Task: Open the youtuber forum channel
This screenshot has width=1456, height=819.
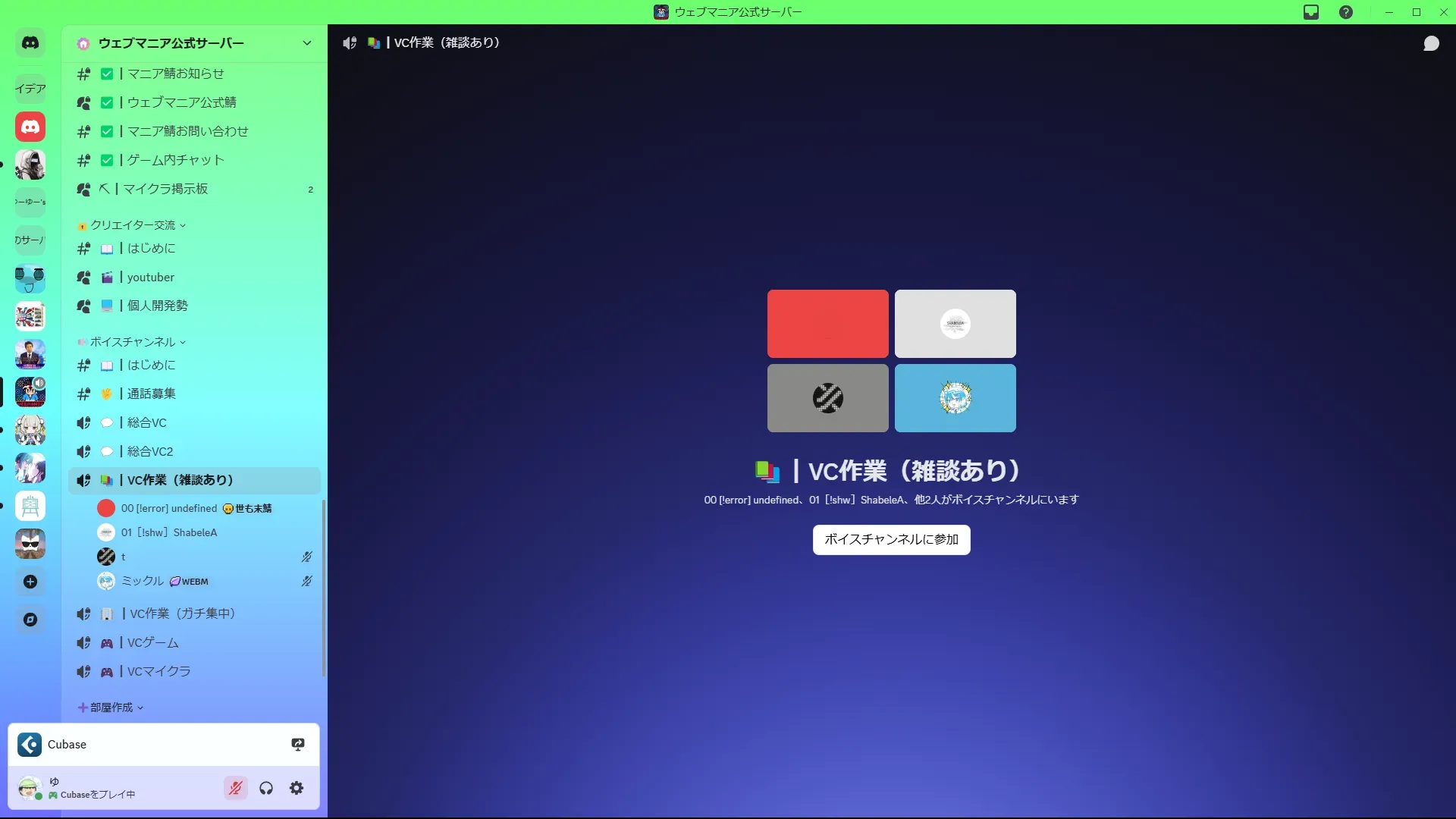Action: pos(150,277)
